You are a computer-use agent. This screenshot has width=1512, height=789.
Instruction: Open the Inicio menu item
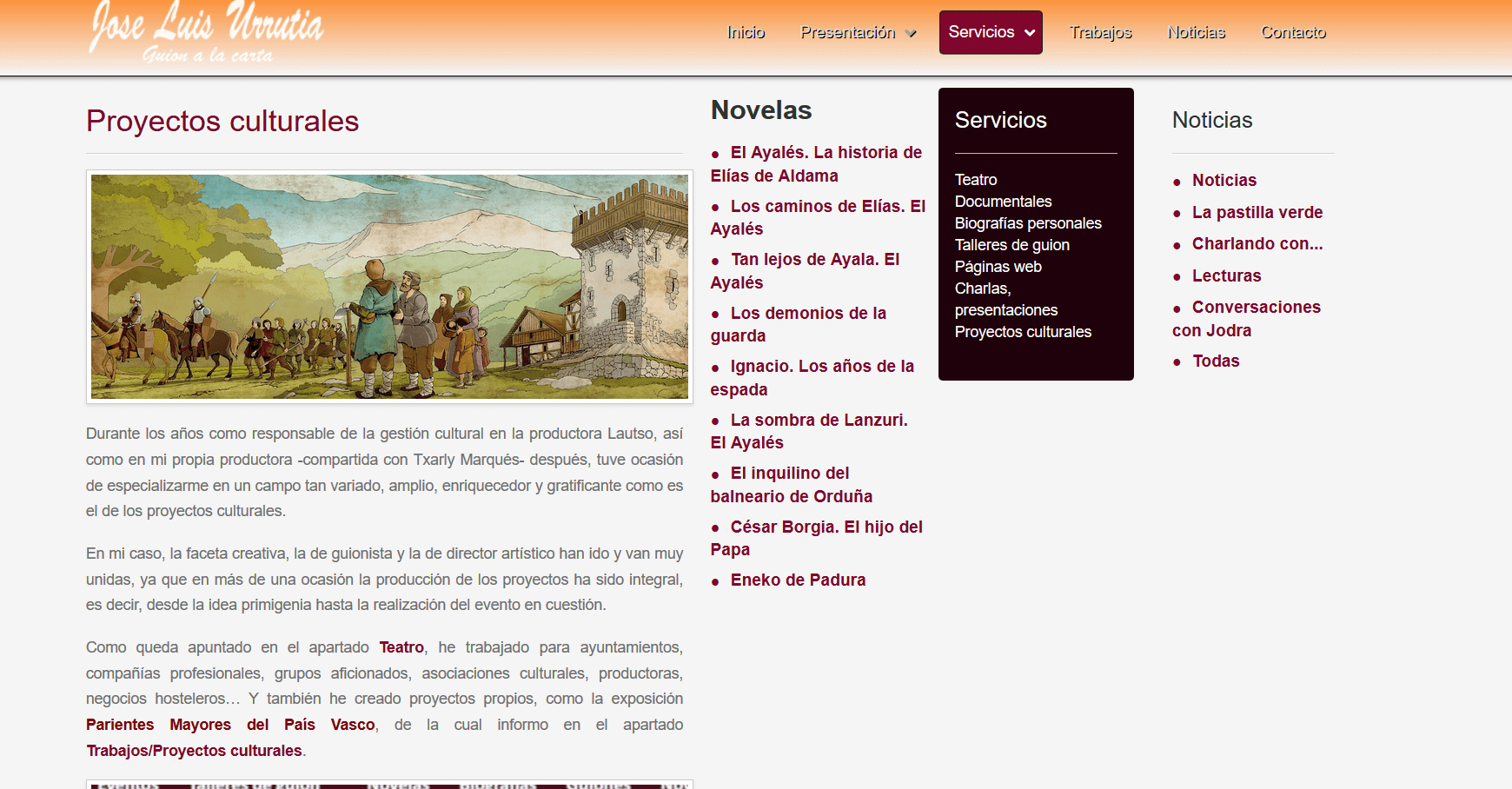(746, 32)
